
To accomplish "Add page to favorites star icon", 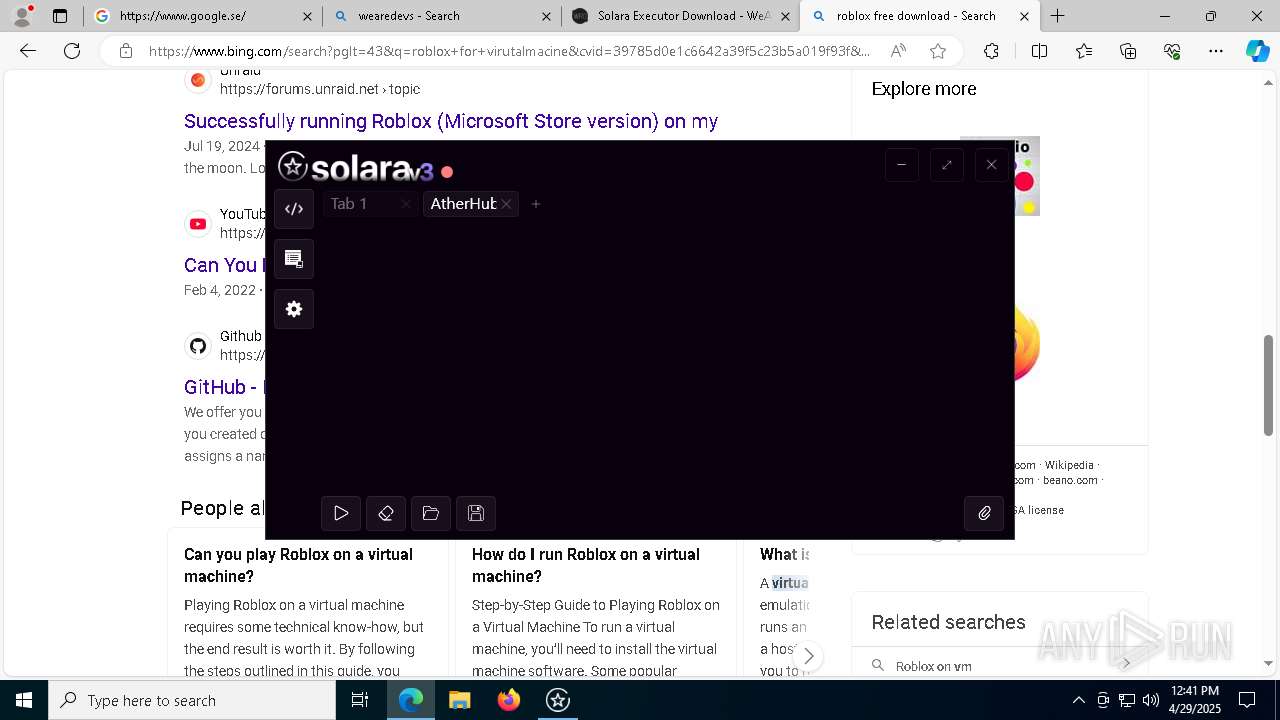I will (x=937, y=51).
